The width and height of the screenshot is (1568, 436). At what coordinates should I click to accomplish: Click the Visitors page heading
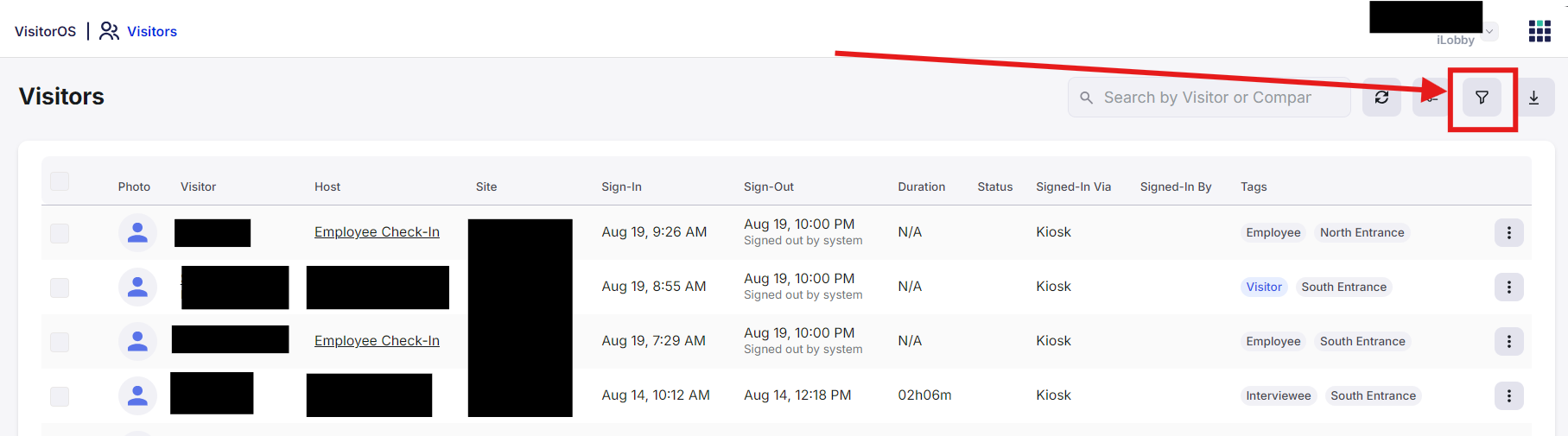coord(61,97)
